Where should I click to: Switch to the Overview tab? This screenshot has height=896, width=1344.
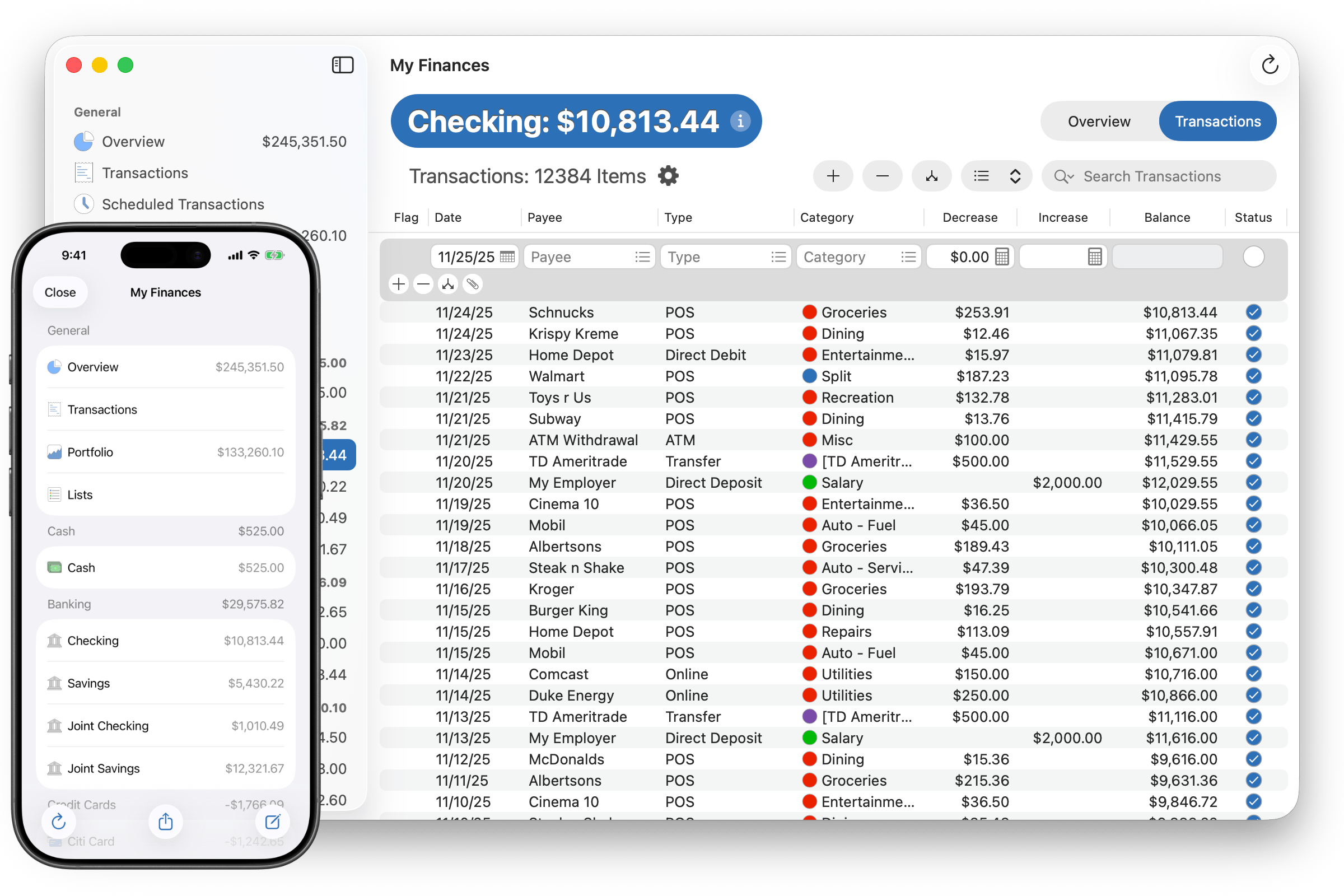[1099, 122]
